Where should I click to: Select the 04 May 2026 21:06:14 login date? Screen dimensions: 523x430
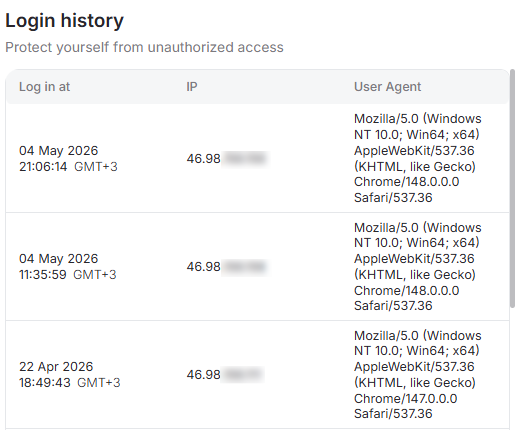coord(68,158)
